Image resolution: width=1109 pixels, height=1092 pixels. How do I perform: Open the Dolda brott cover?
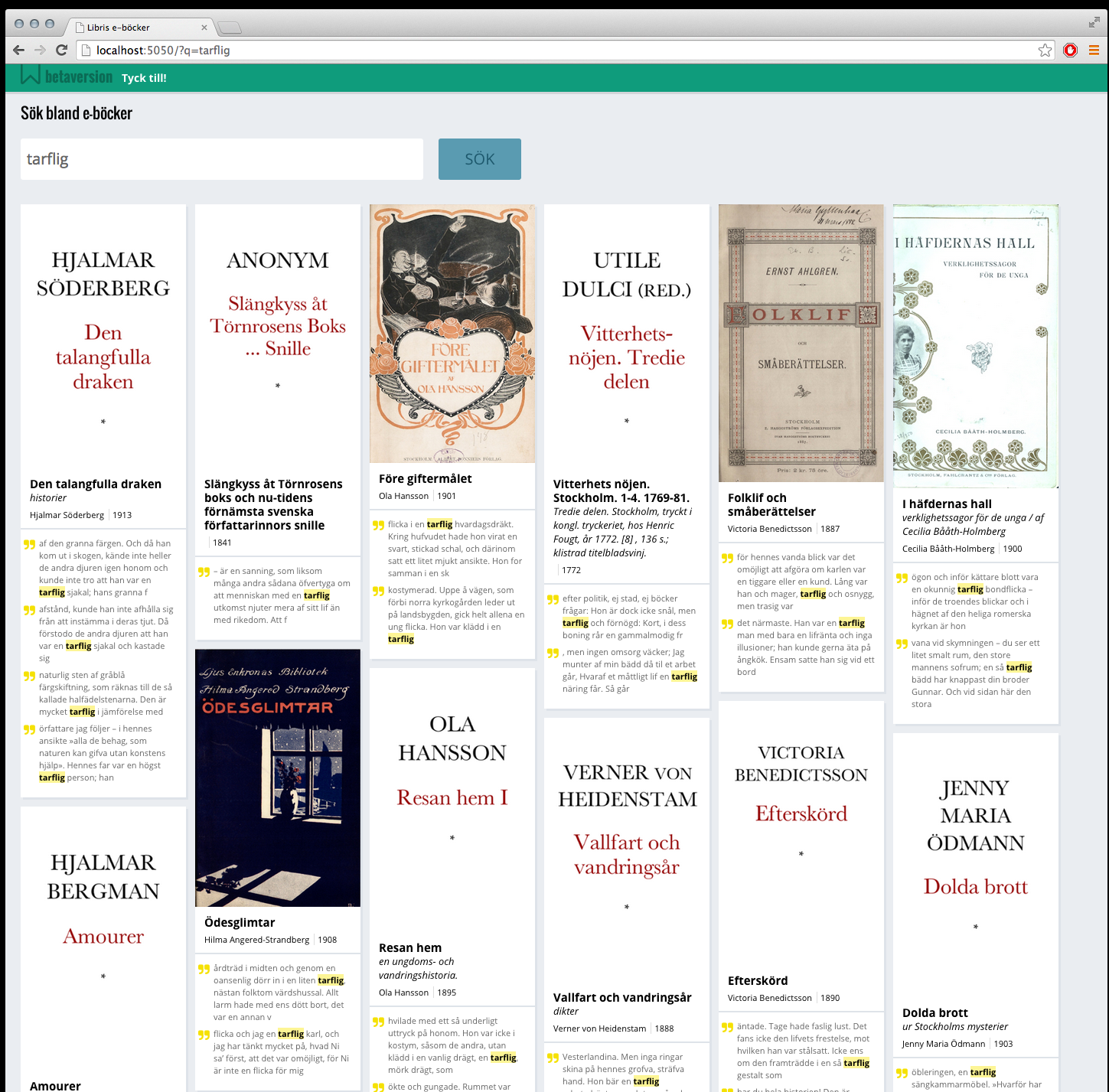point(976,865)
